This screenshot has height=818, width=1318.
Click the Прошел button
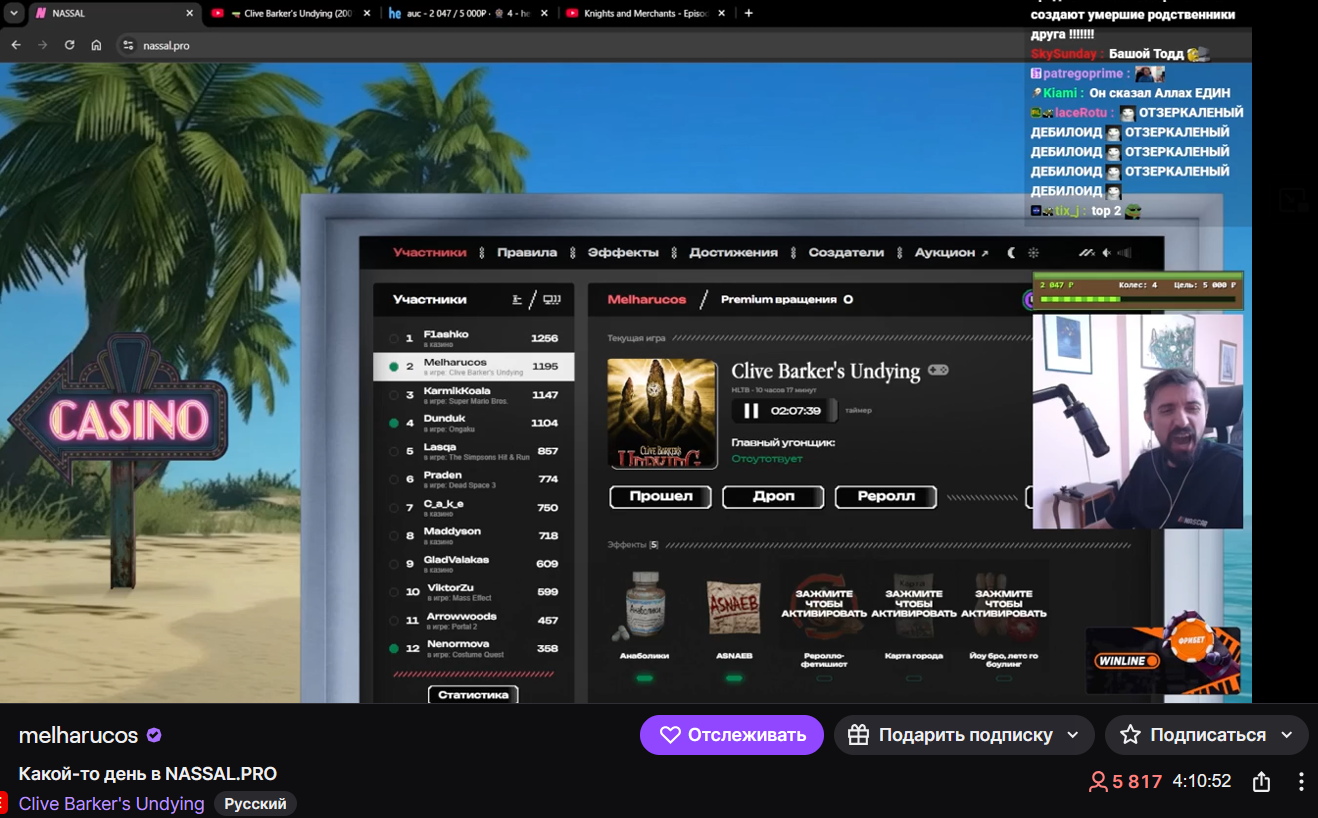coord(660,497)
